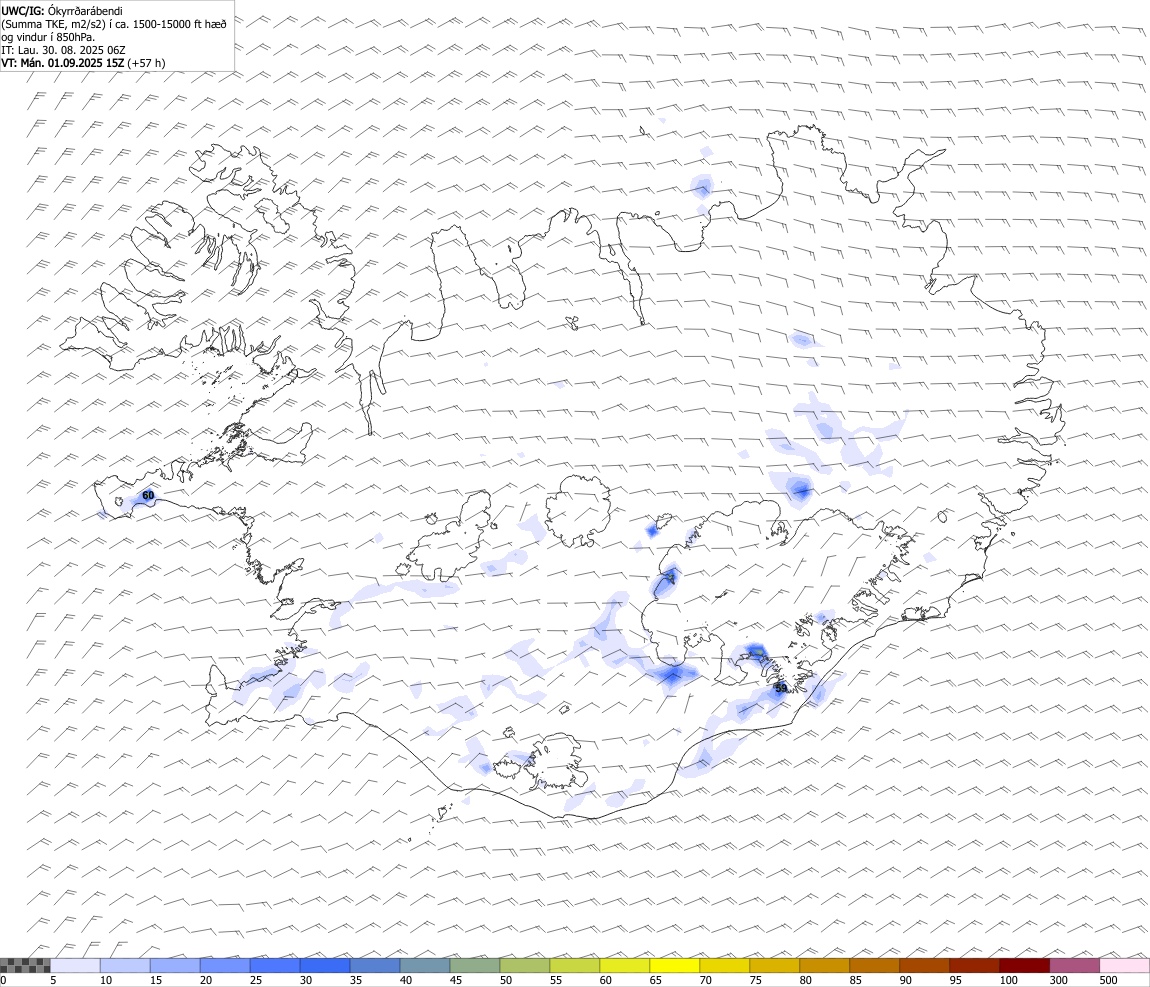The height and width of the screenshot is (987, 1150).
Task: Click the '90' tick label on color scale
Action: [906, 980]
